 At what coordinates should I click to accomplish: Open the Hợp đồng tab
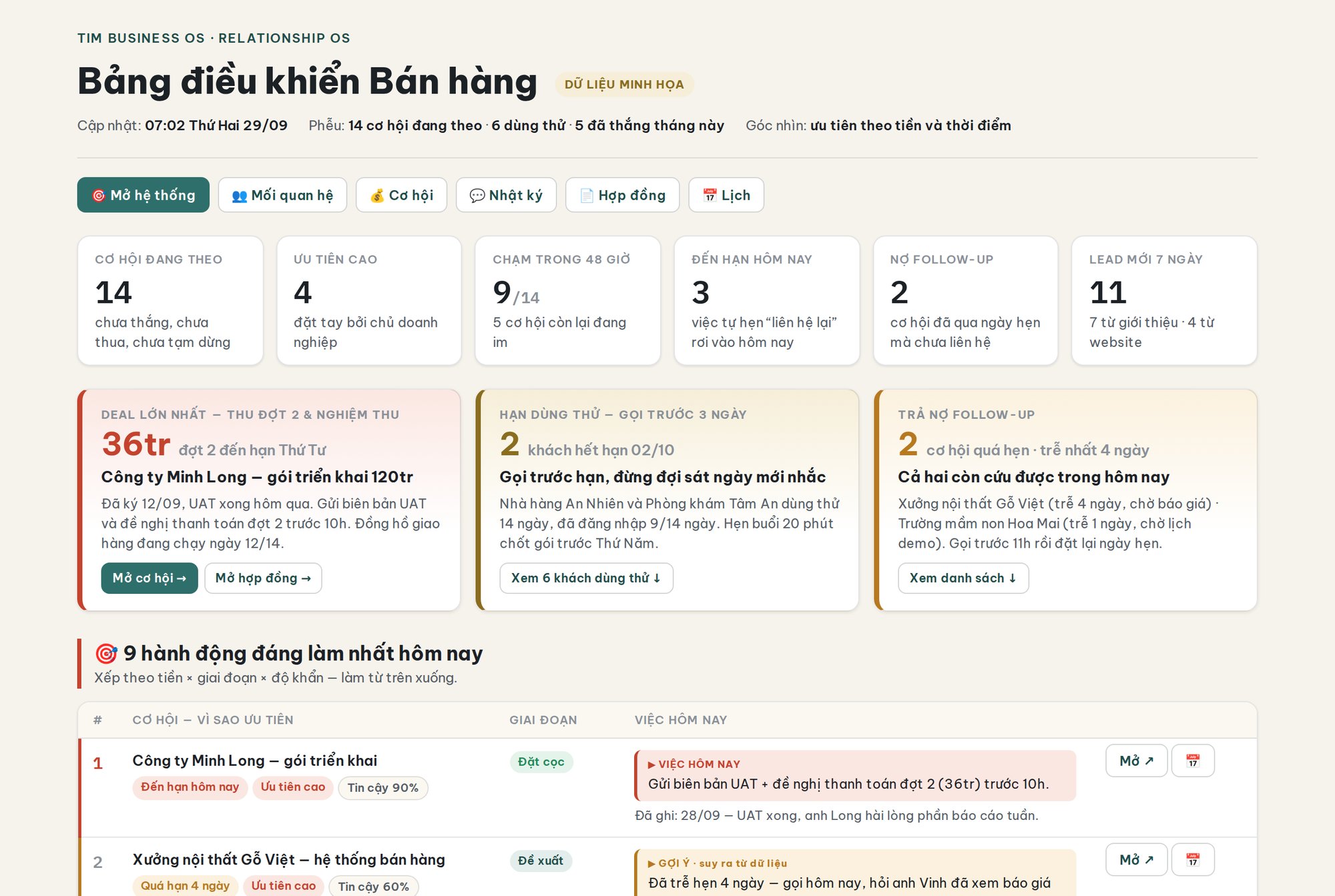click(622, 195)
